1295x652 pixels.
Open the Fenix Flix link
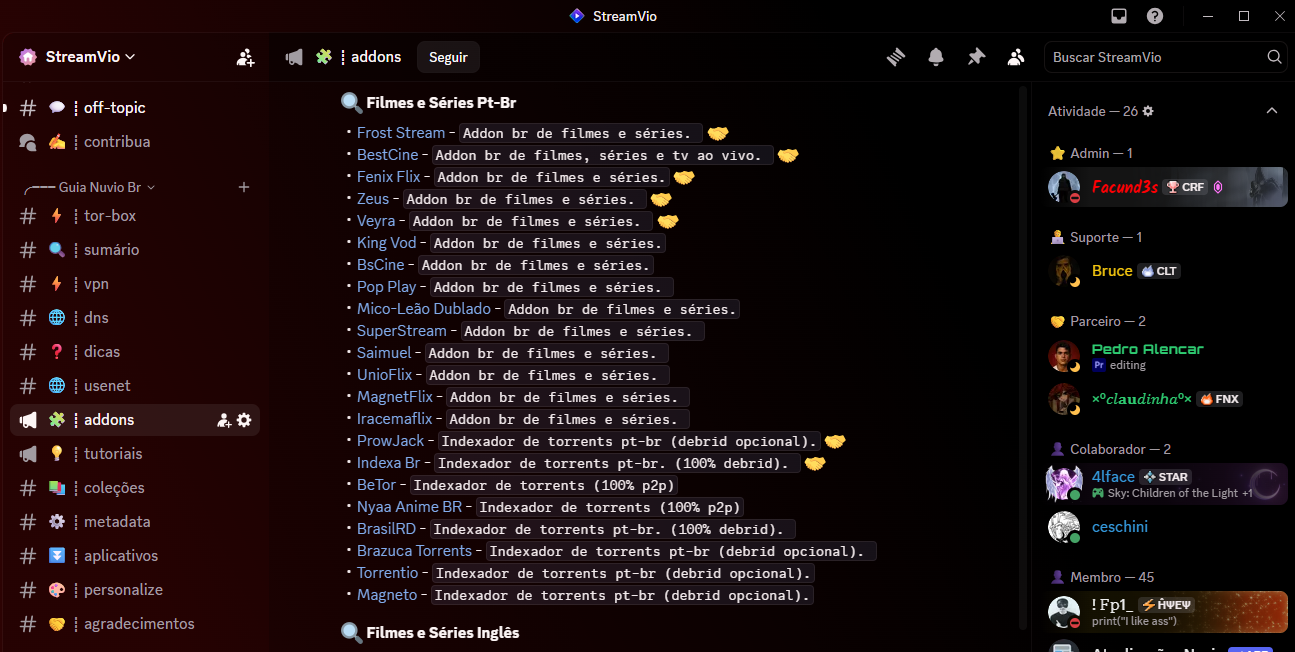coord(389,177)
